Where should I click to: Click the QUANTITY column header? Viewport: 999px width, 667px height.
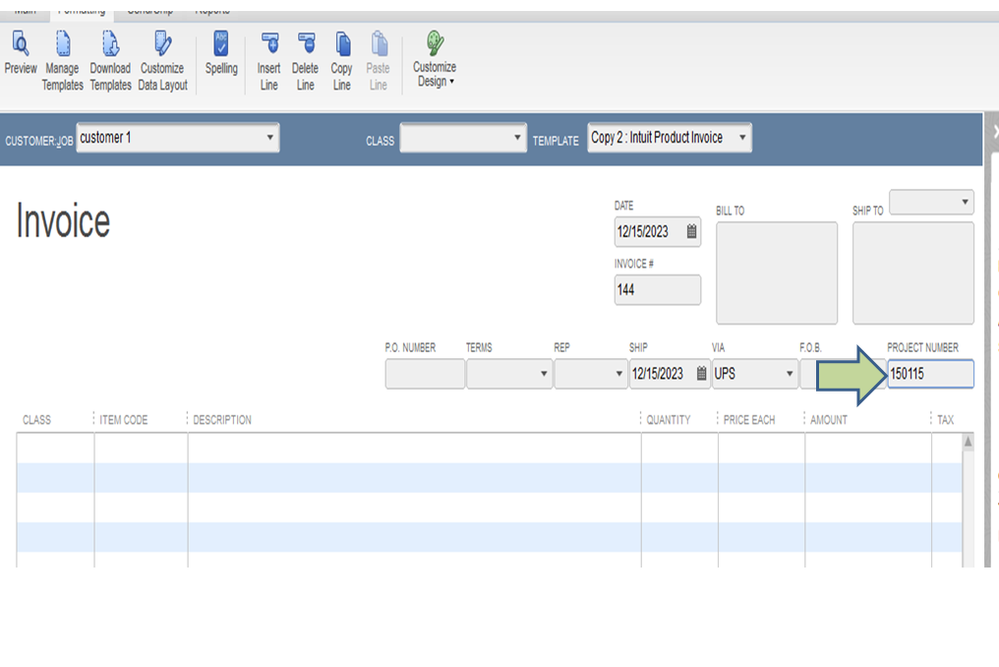click(x=668, y=420)
